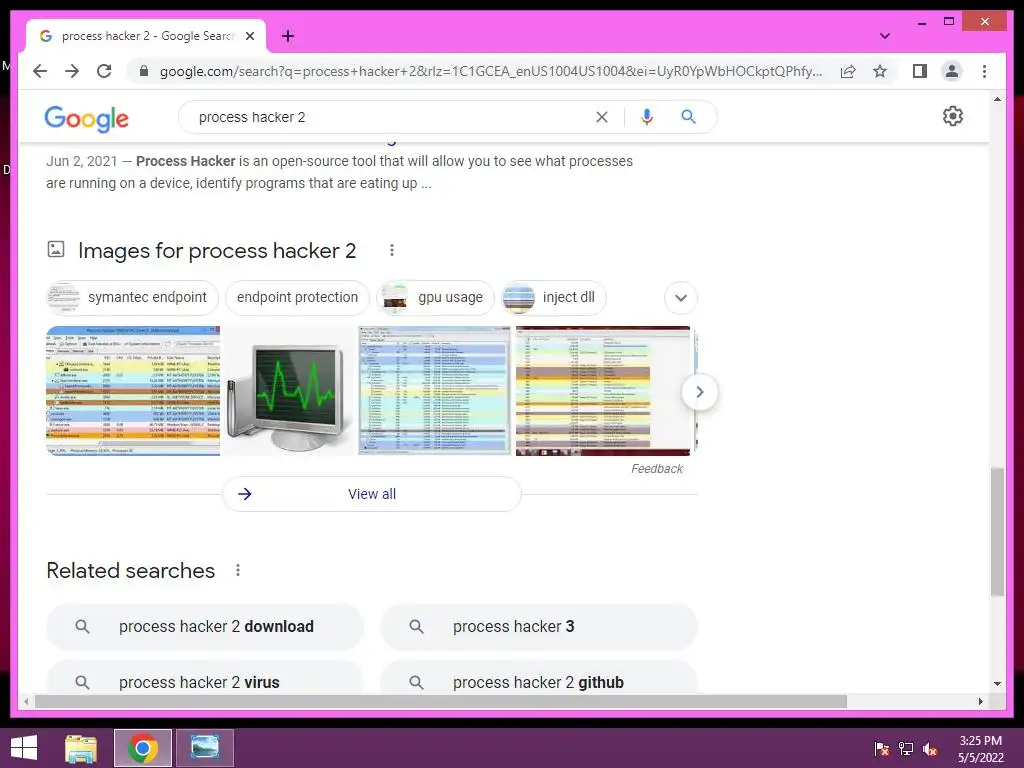Filter images by 'symantec endpoint'
This screenshot has height=768, width=1024.
pos(132,298)
